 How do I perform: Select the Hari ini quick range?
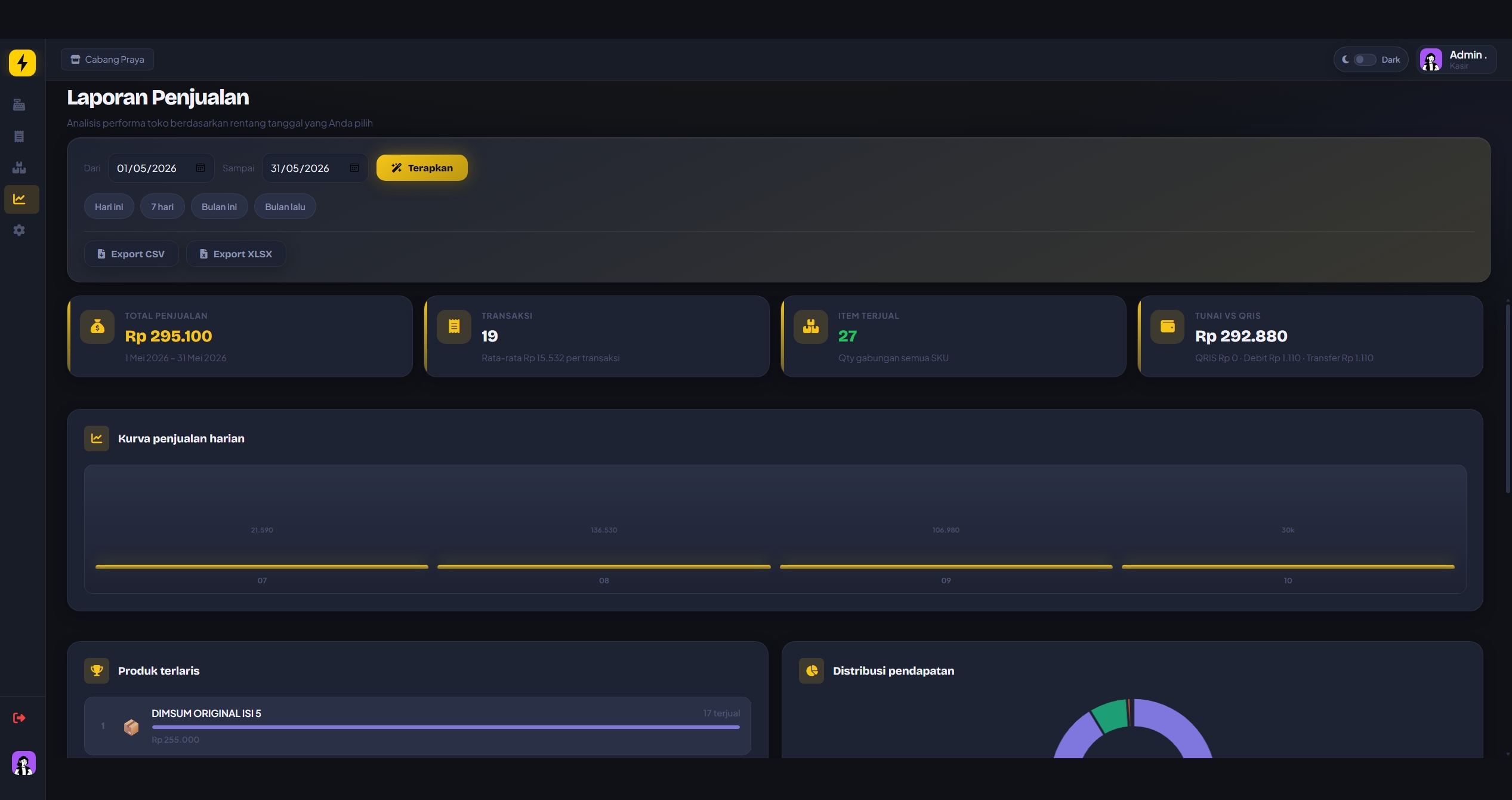tap(109, 207)
